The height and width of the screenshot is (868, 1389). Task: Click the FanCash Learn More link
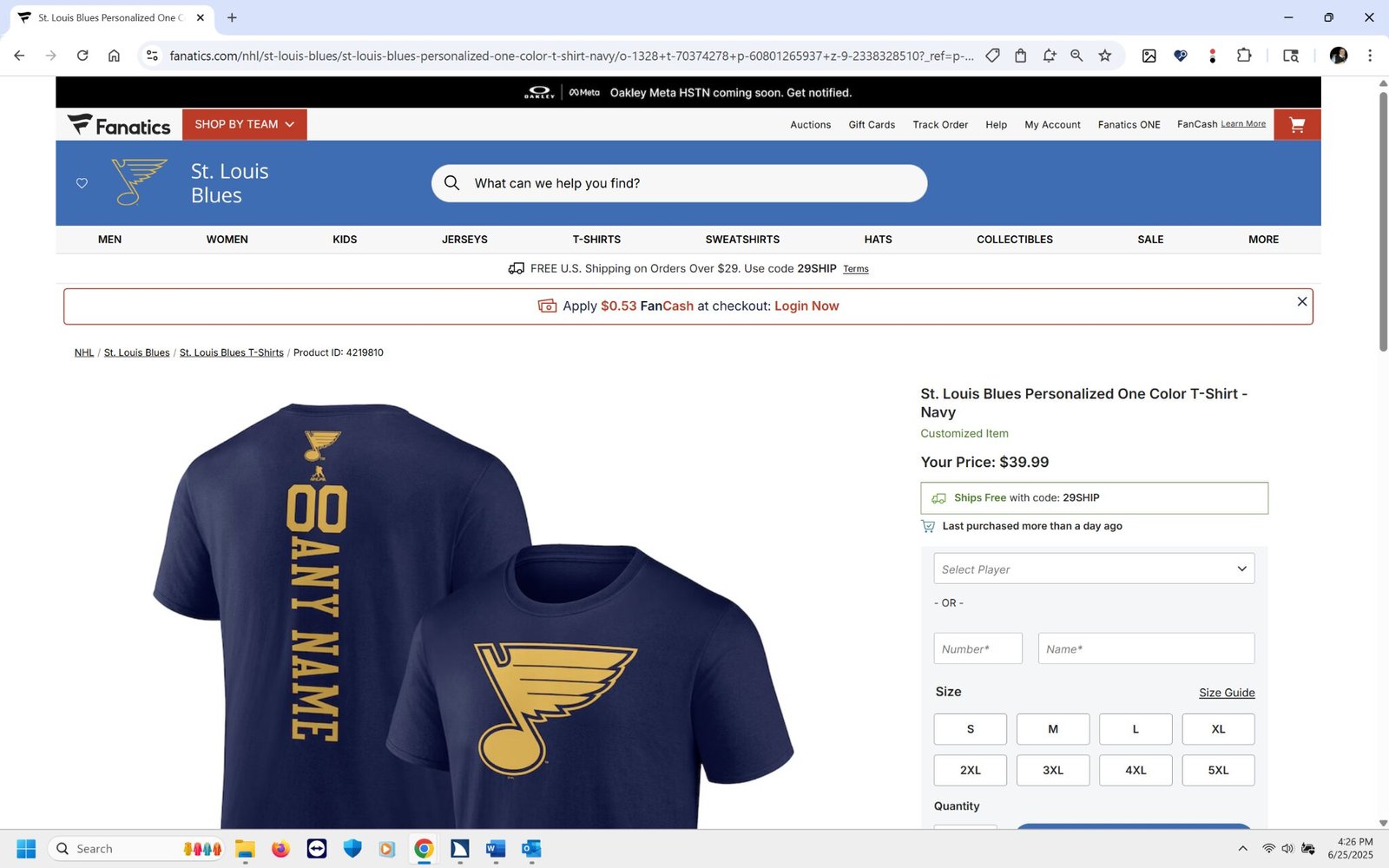[x=1243, y=124]
